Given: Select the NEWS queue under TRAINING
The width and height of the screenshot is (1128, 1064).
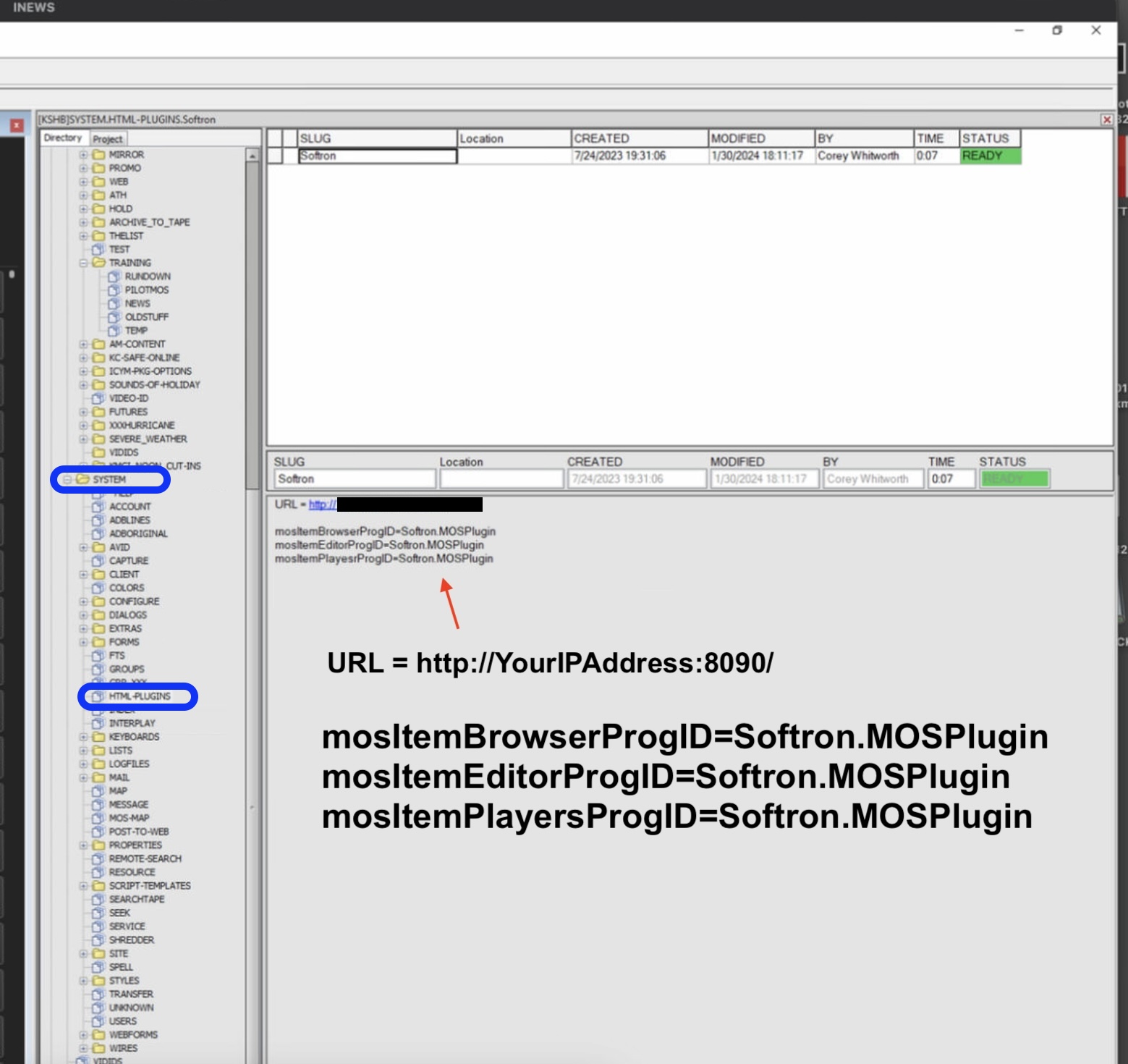Looking at the screenshot, I should pos(137,303).
